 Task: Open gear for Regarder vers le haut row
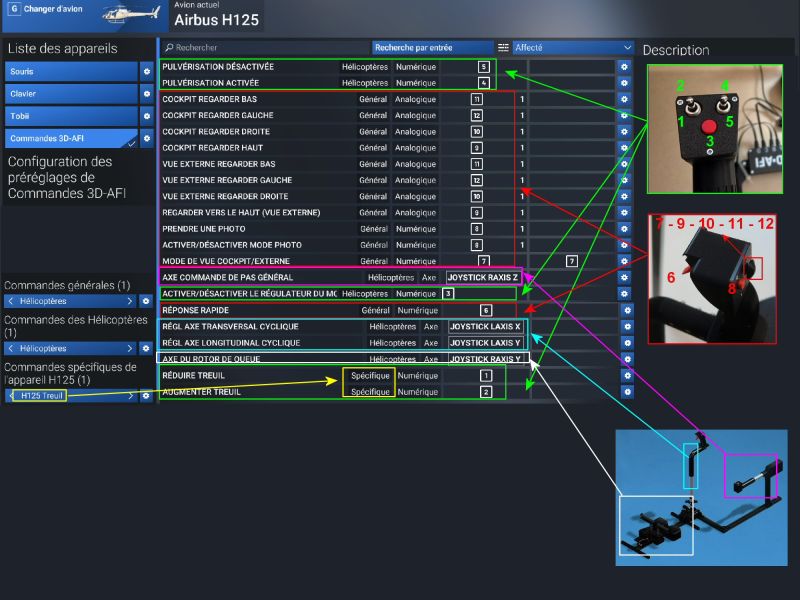[x=624, y=212]
